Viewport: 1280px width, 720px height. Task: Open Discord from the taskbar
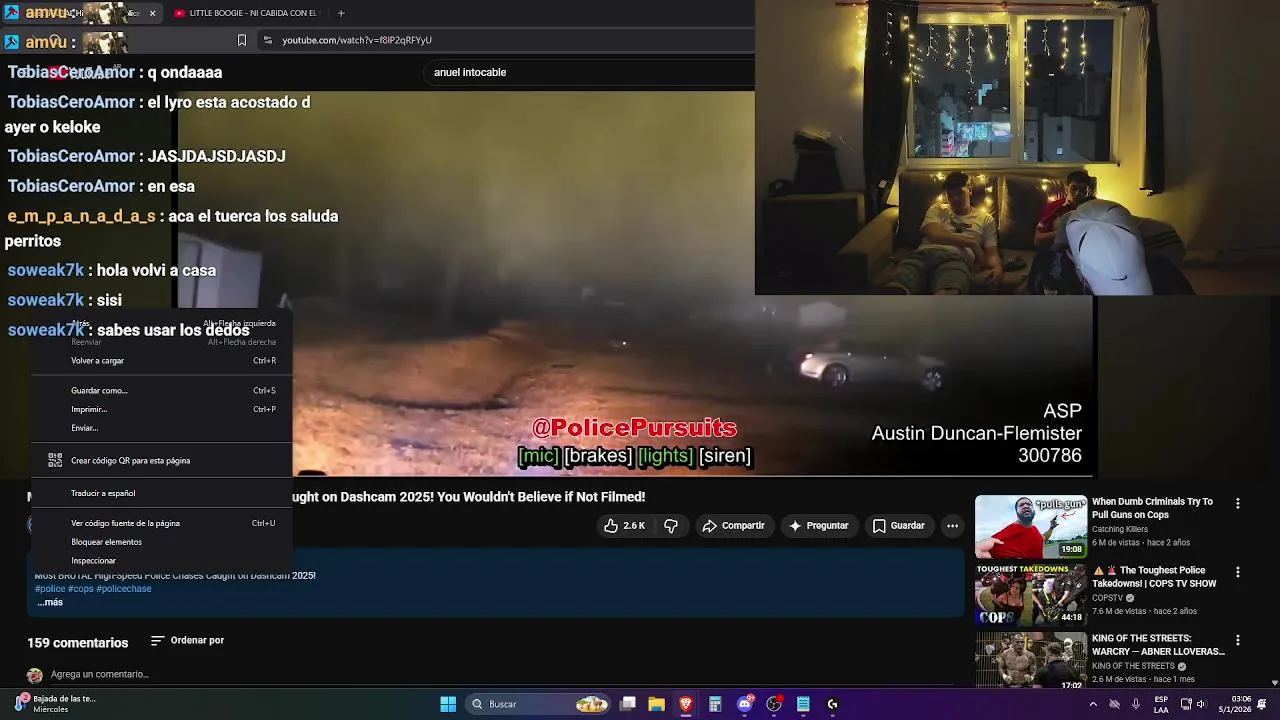pyautogui.click(x=744, y=704)
